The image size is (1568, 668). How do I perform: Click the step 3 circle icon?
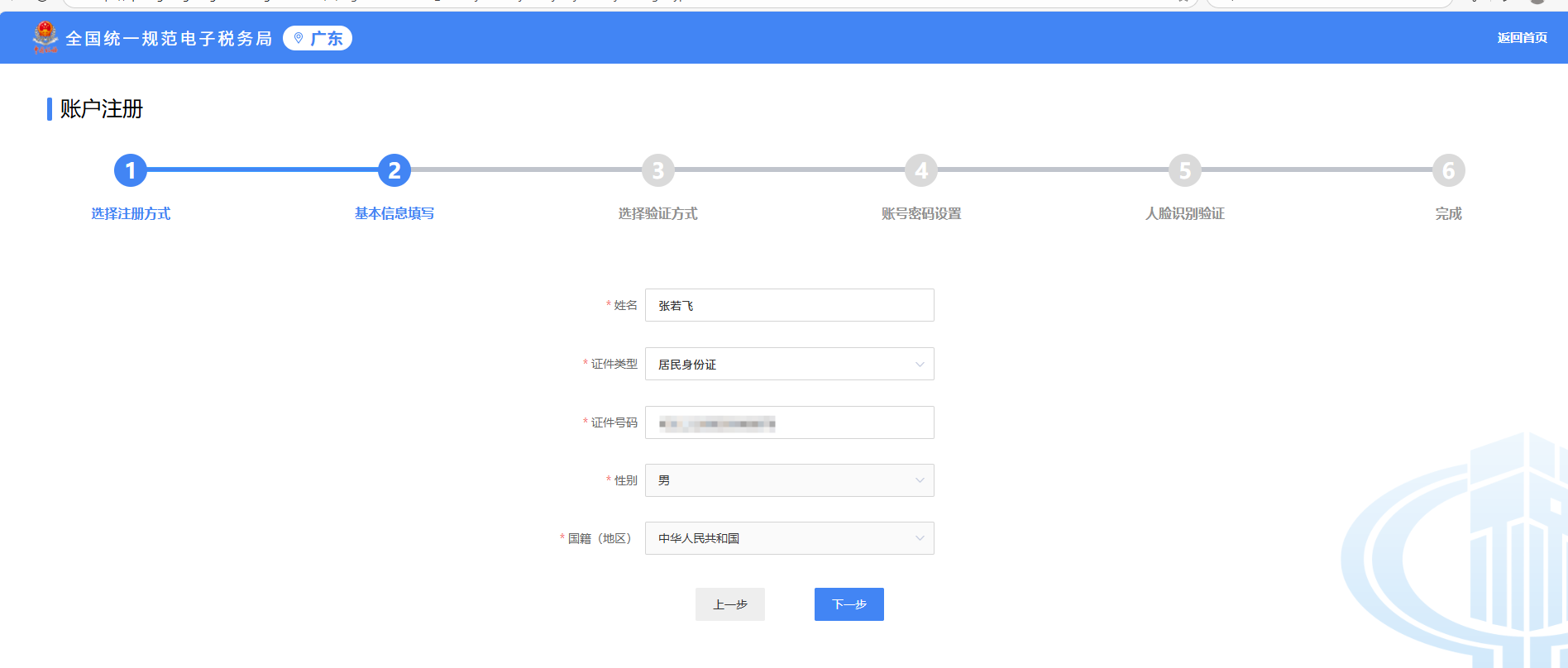point(657,170)
